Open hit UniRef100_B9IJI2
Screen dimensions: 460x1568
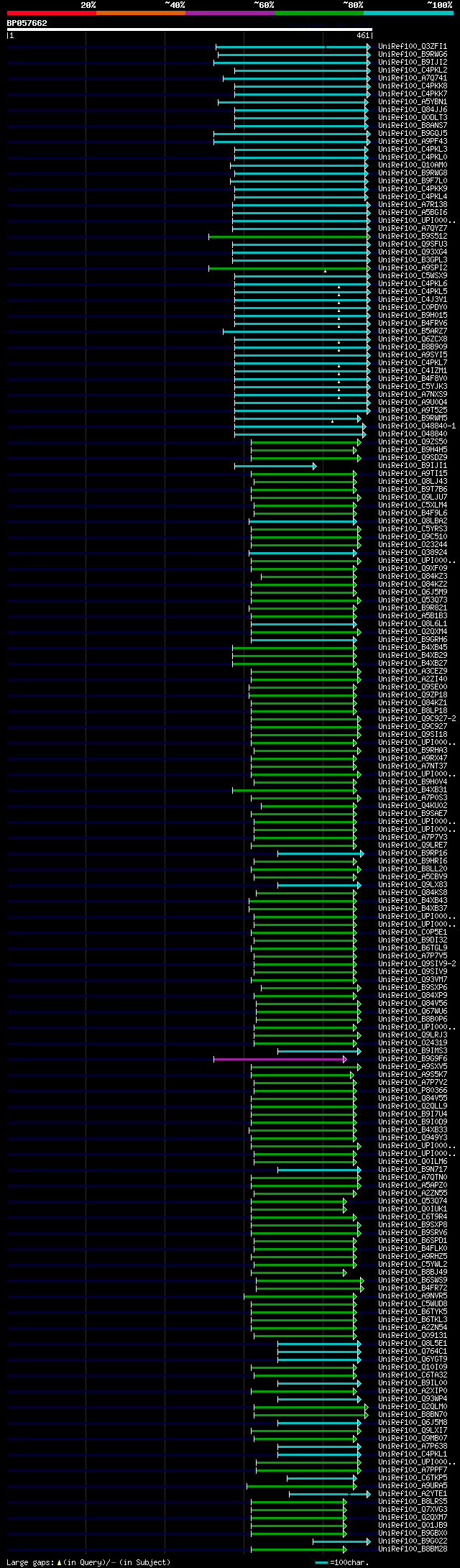[413, 63]
